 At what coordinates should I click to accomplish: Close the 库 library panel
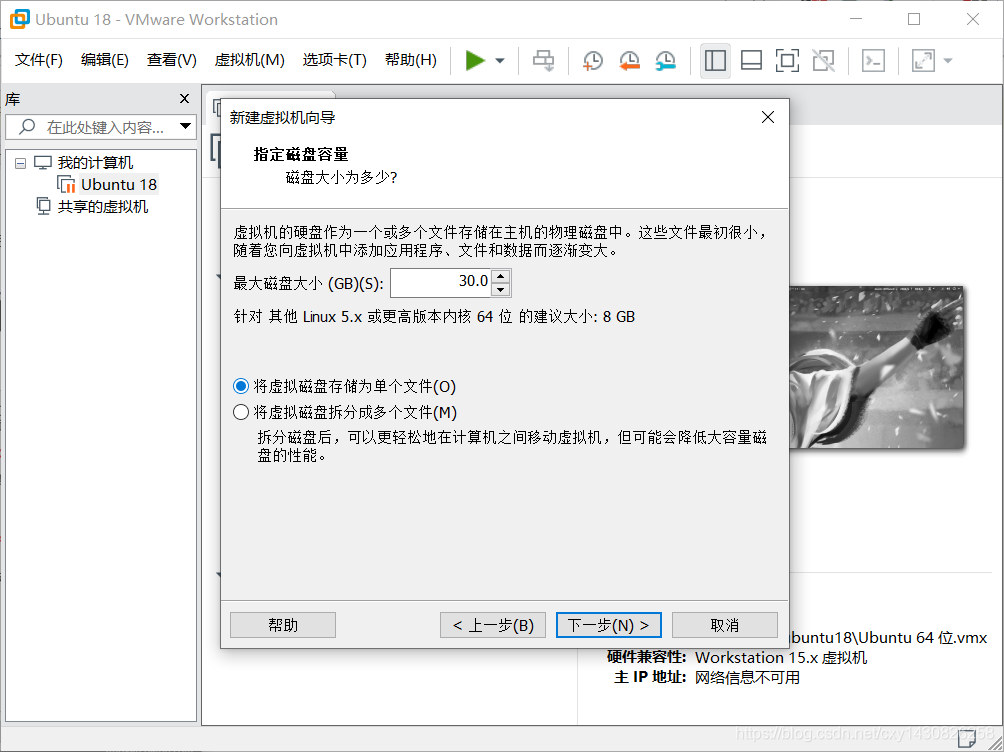(184, 99)
